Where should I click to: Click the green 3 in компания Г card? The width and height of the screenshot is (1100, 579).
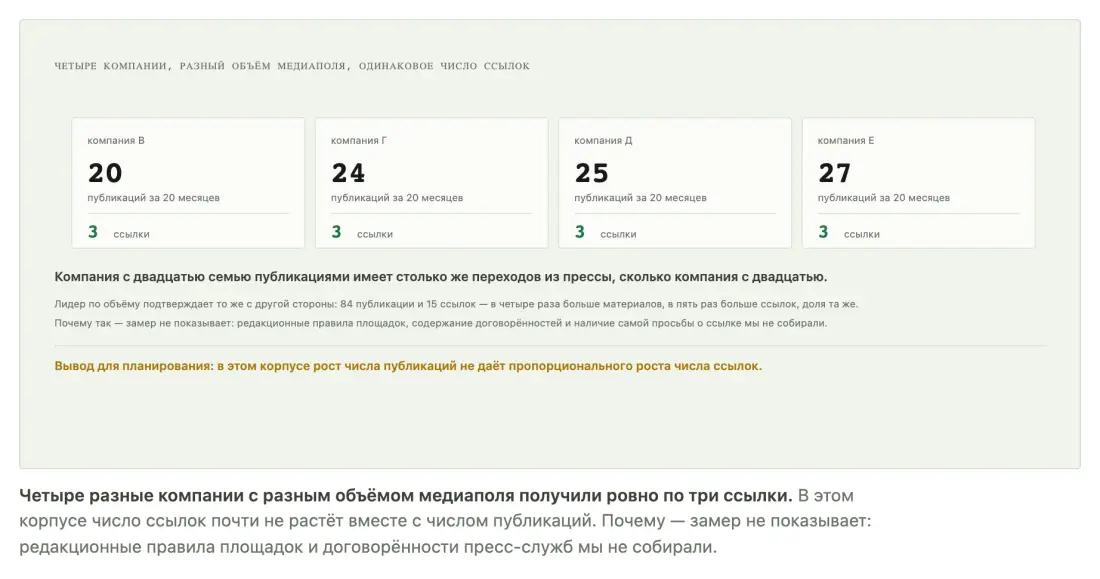(x=336, y=232)
